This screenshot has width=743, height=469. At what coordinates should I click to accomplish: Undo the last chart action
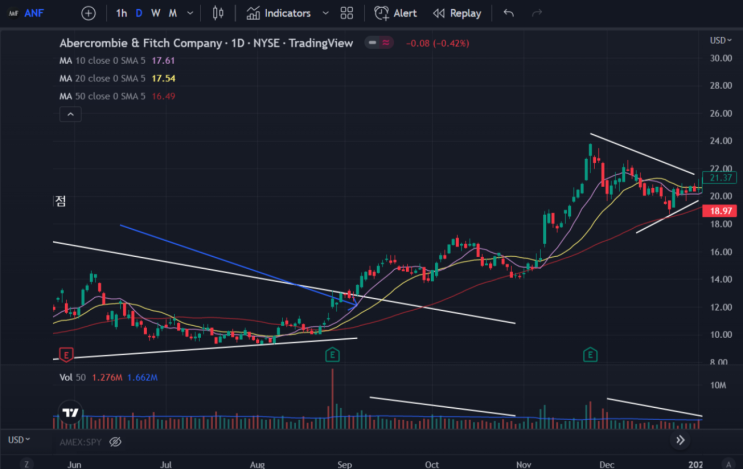(x=508, y=13)
